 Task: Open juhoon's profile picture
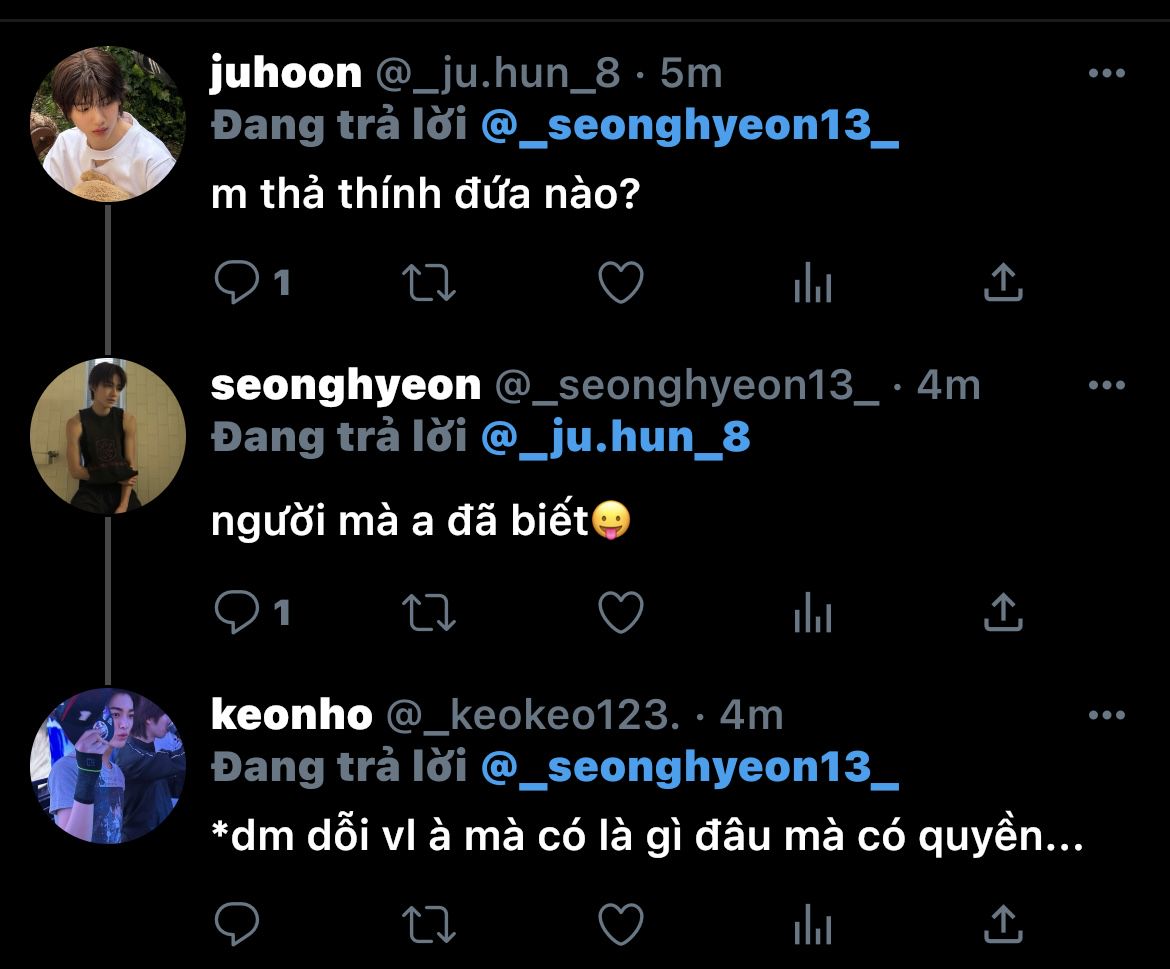108,124
